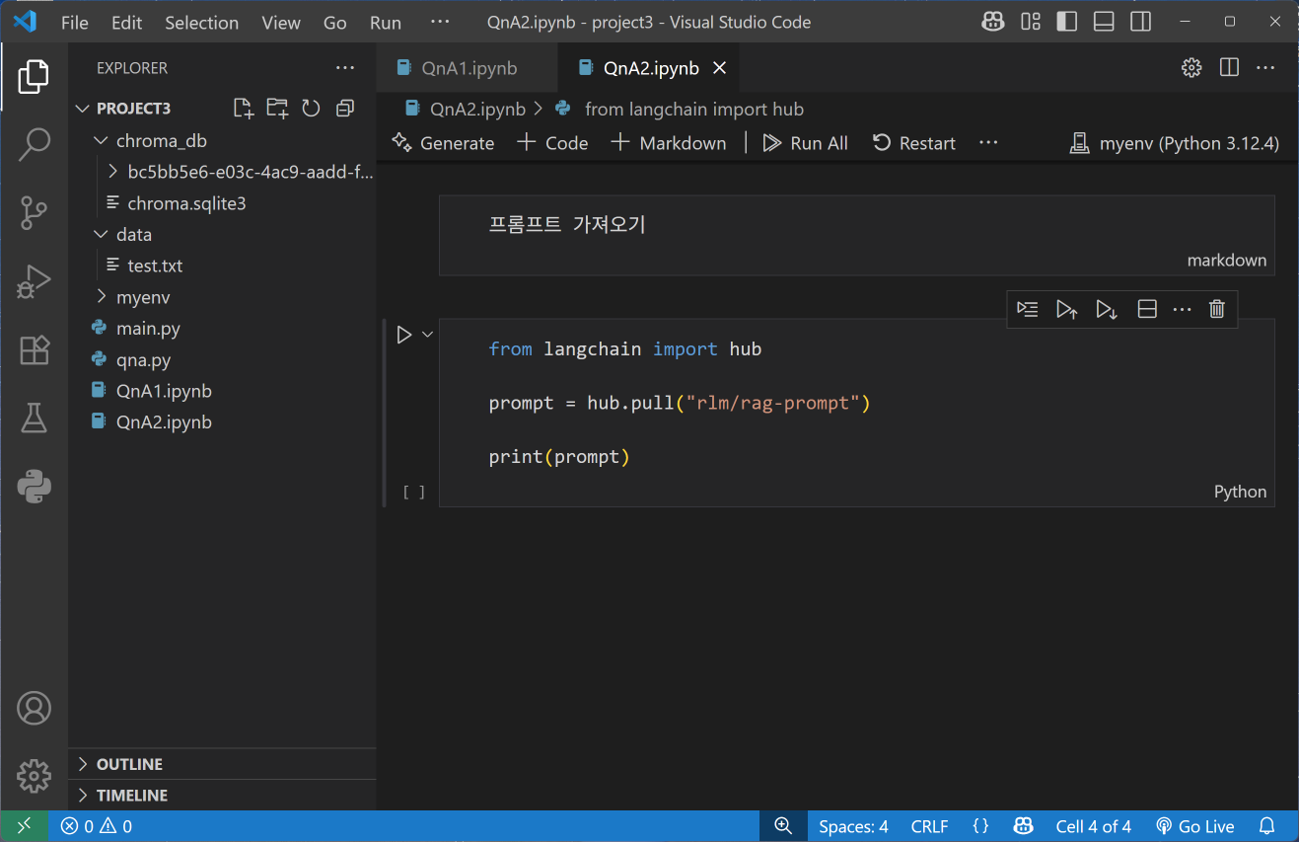Open the Search view in activity bar
This screenshot has height=842, width=1299.
pos(34,144)
